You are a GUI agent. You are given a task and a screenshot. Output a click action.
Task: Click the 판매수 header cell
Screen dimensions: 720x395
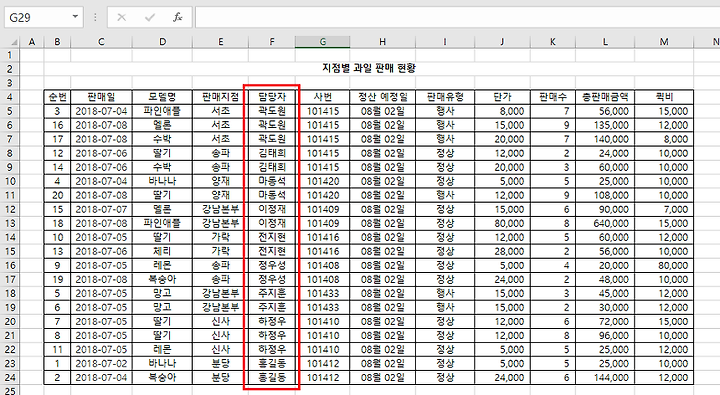coord(553,97)
